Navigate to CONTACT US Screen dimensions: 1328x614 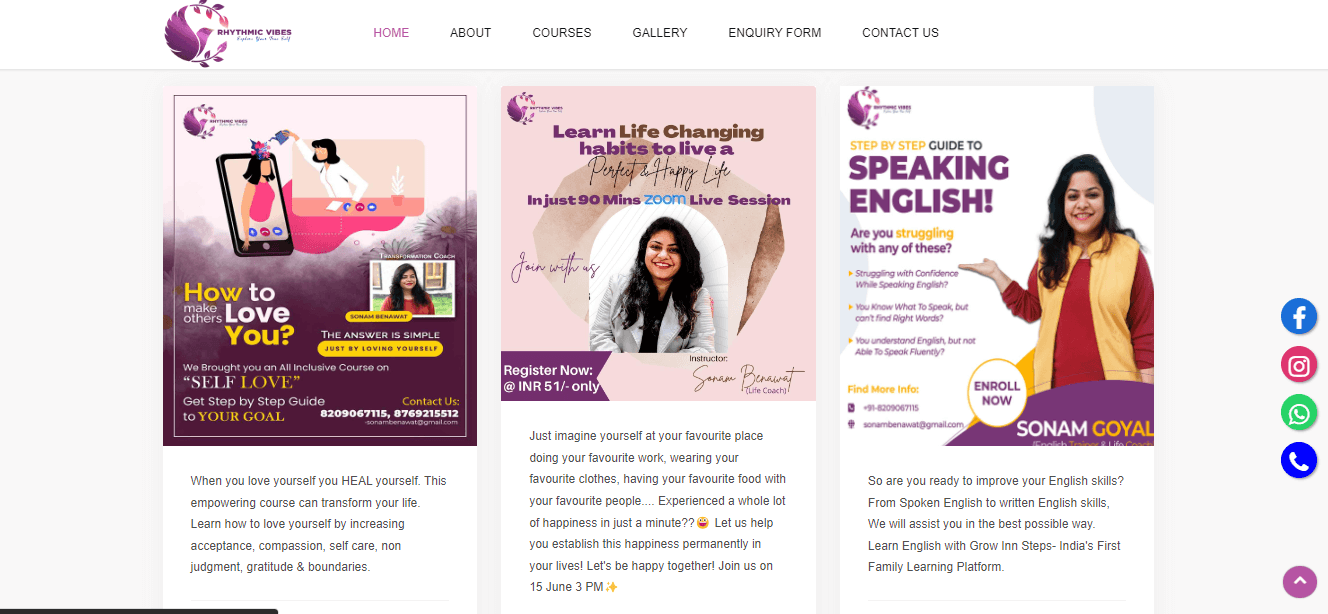click(900, 33)
